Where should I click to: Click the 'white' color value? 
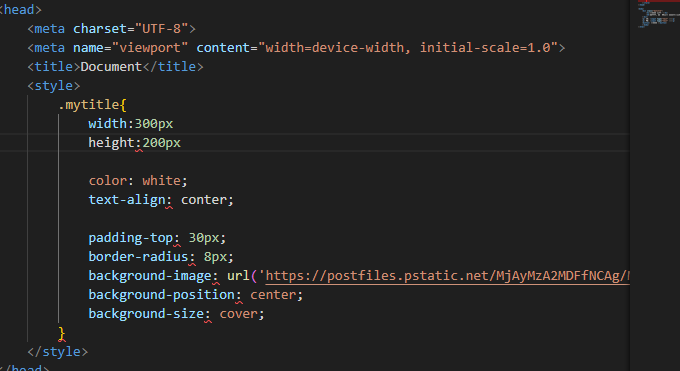coord(161,181)
